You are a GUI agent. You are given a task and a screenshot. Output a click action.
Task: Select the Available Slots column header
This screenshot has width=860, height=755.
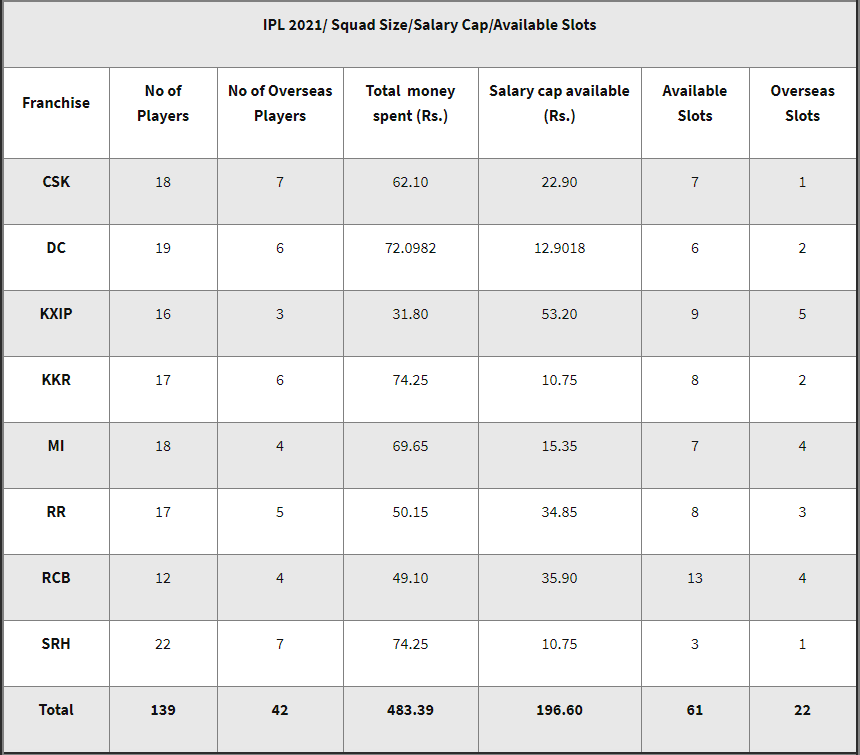[x=694, y=103]
